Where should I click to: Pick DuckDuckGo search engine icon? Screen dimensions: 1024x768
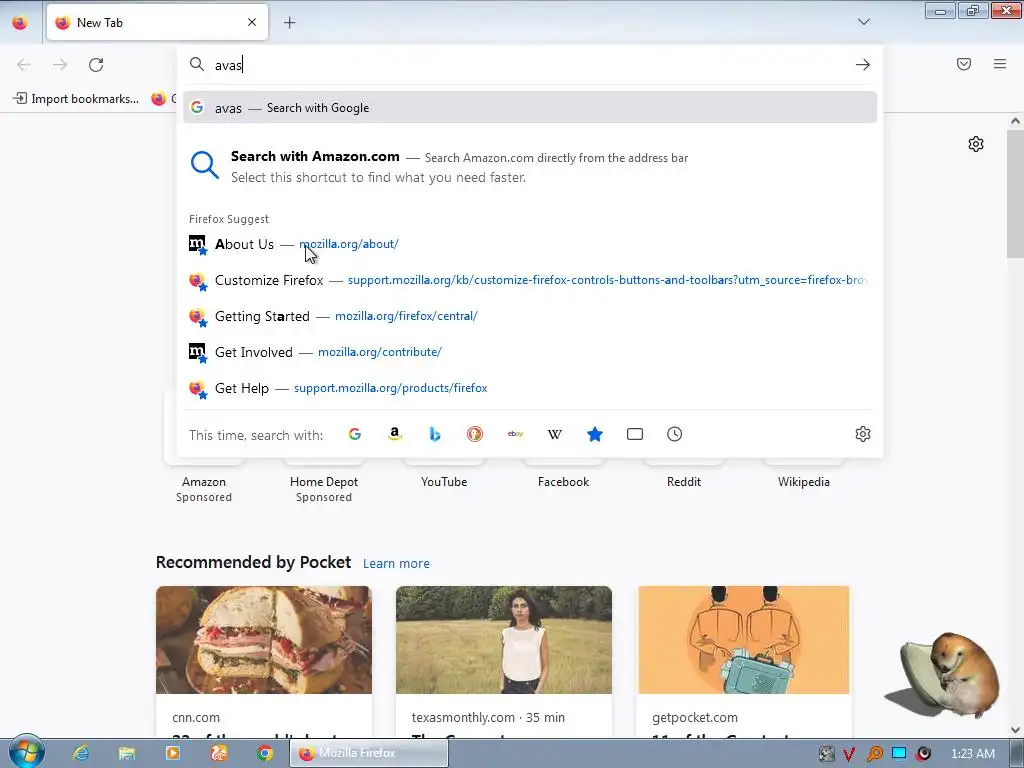[x=475, y=434]
